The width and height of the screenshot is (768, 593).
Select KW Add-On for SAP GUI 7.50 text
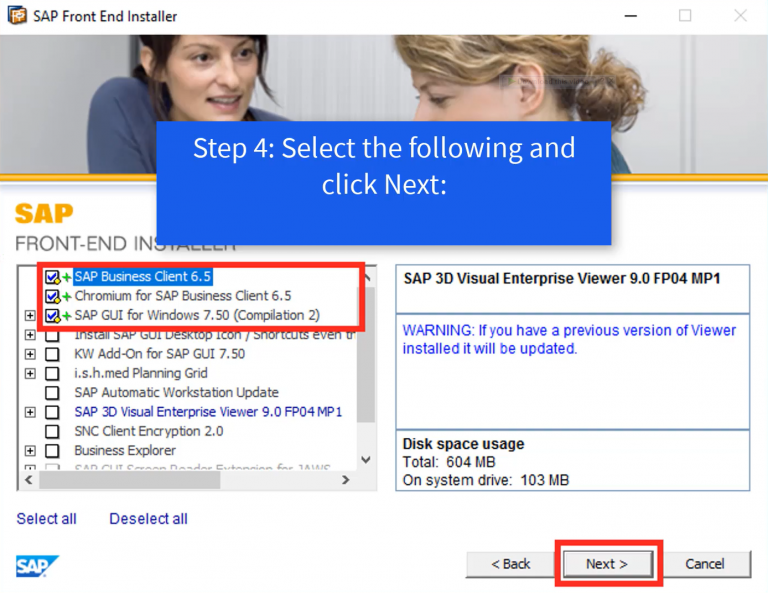coord(160,354)
